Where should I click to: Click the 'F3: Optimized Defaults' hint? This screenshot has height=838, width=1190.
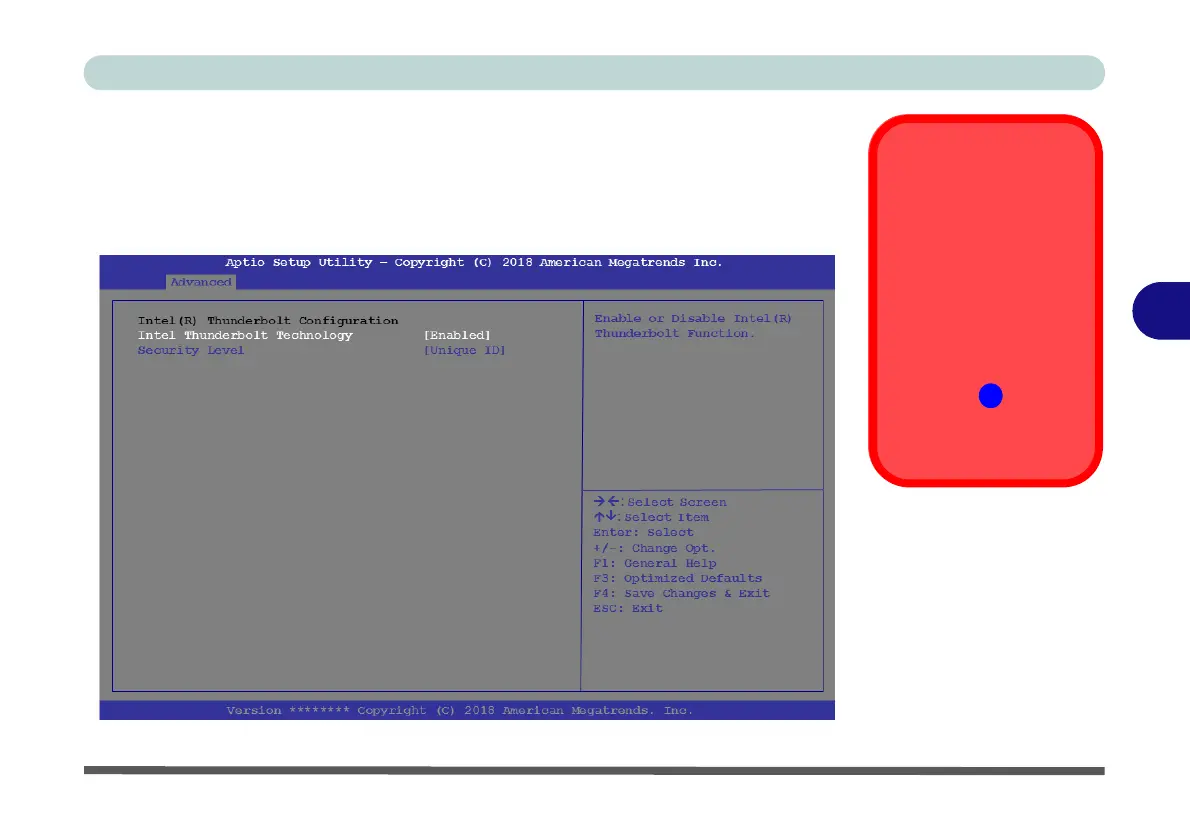click(x=678, y=578)
